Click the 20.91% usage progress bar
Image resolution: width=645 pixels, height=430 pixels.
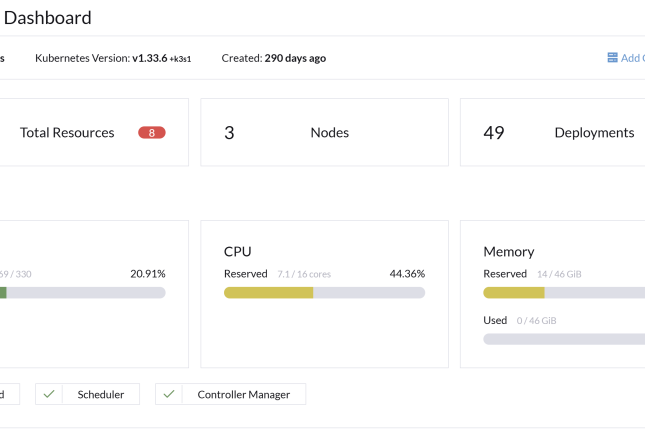83,293
